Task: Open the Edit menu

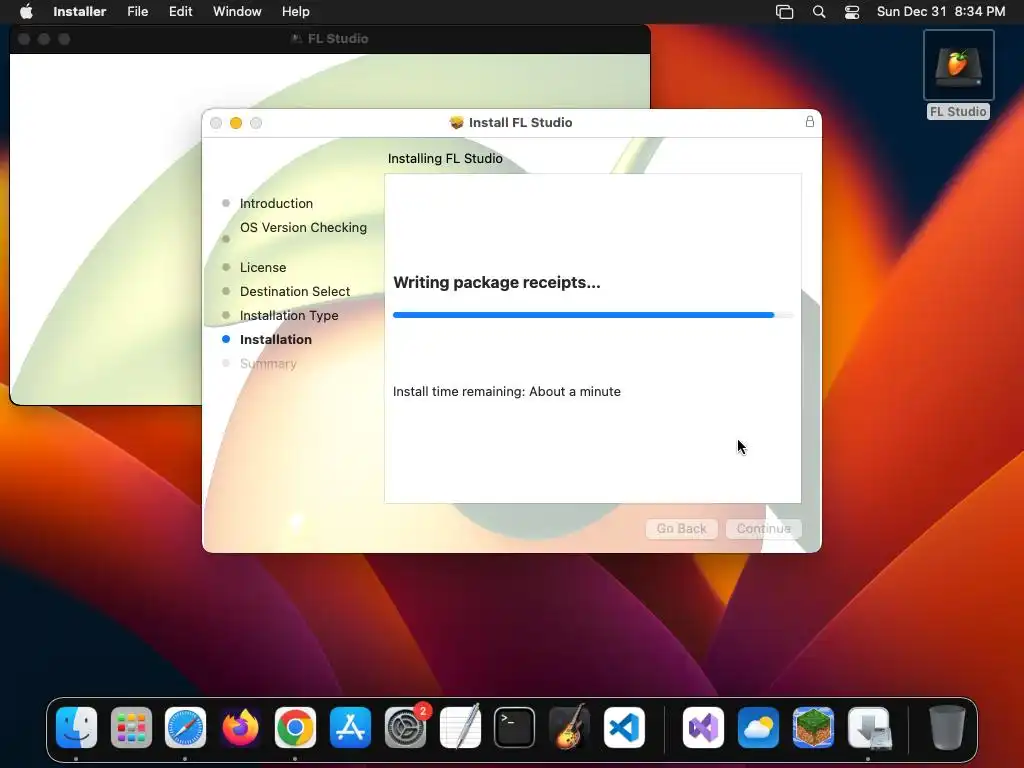Action: point(180,11)
